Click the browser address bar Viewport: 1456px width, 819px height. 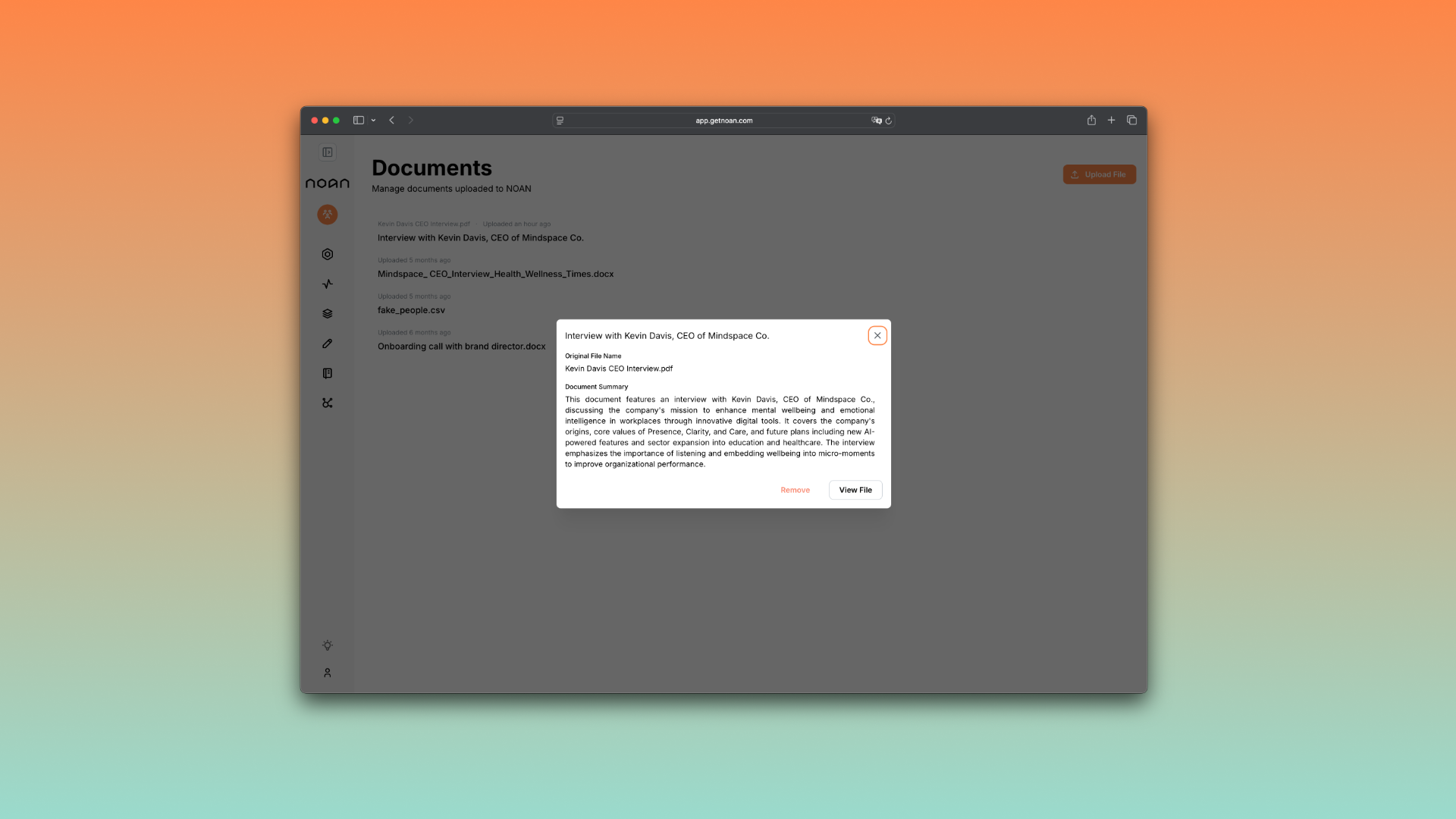[x=723, y=121]
